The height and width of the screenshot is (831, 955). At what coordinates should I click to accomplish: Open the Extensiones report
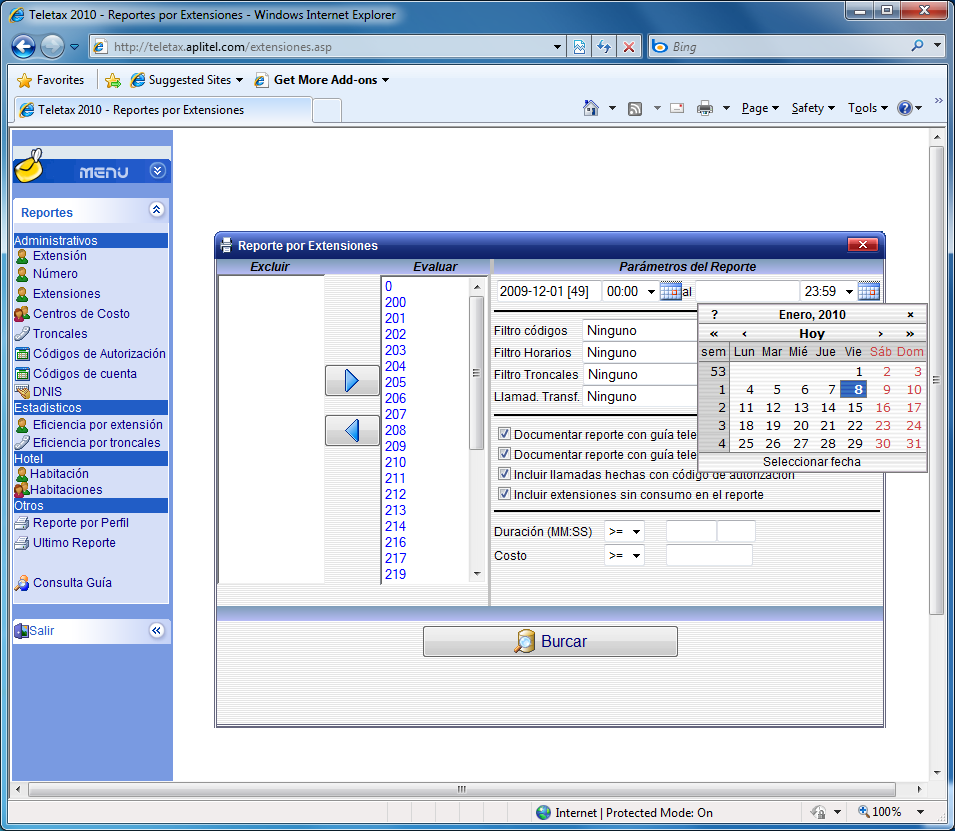click(x=66, y=294)
